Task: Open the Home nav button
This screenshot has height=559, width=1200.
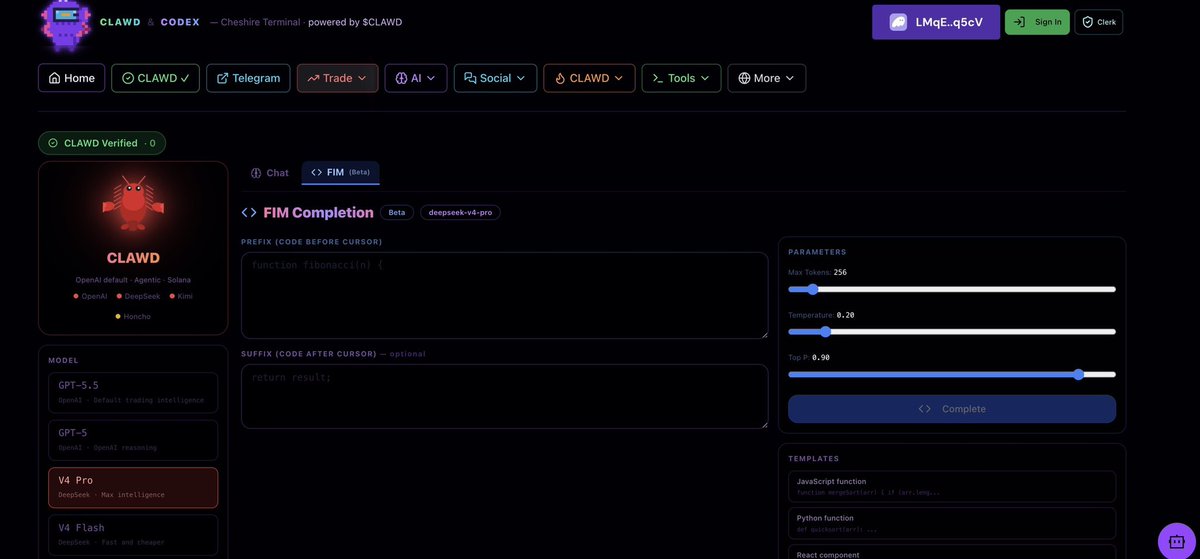Action: pyautogui.click(x=72, y=78)
